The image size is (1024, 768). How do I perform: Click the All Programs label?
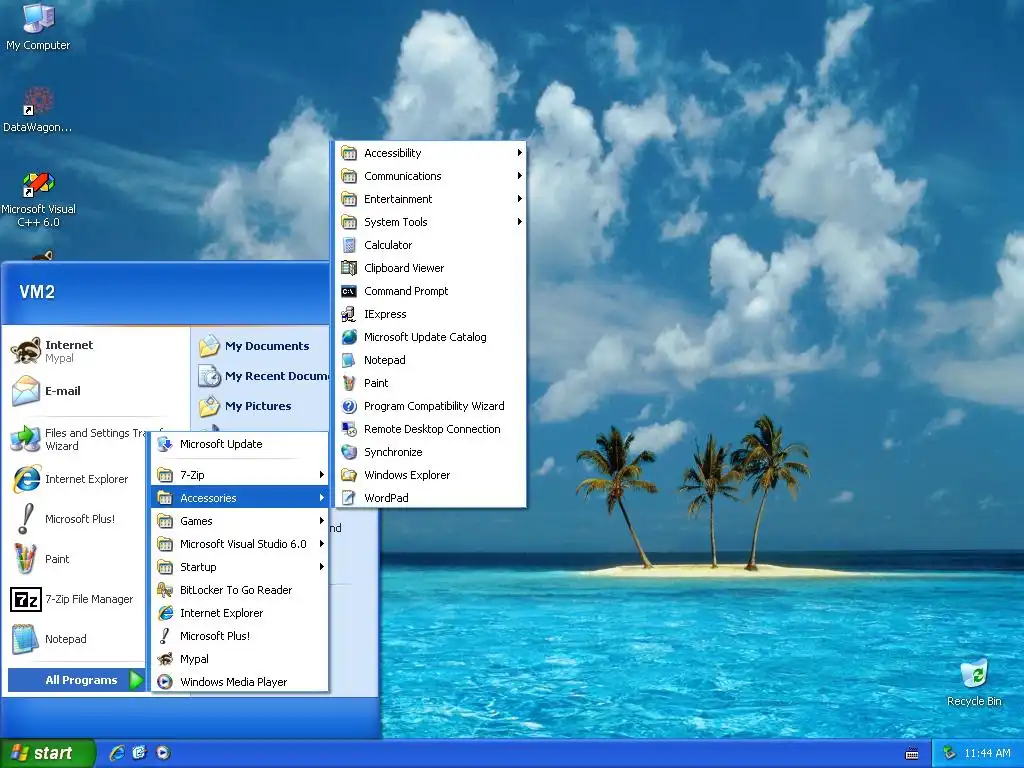coord(81,680)
